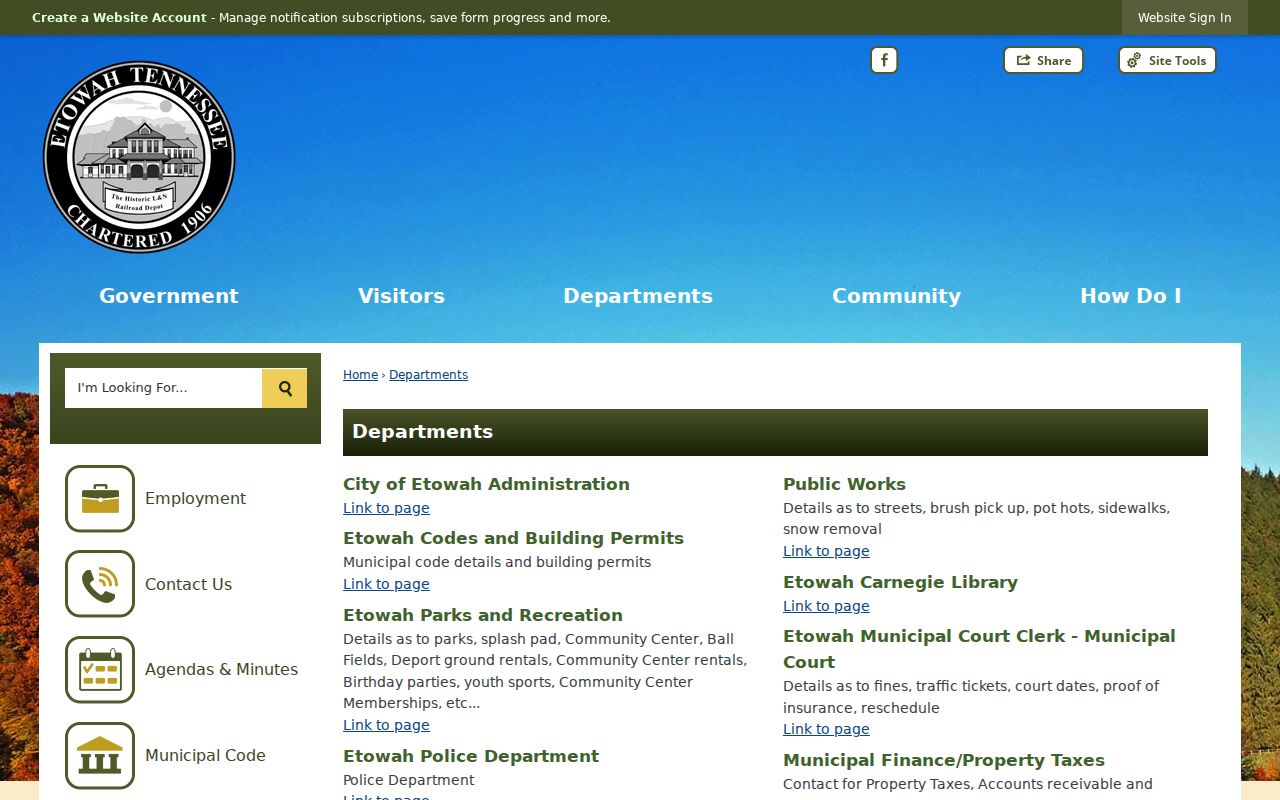Open the Agendas & Minutes calendar icon

tap(100, 669)
